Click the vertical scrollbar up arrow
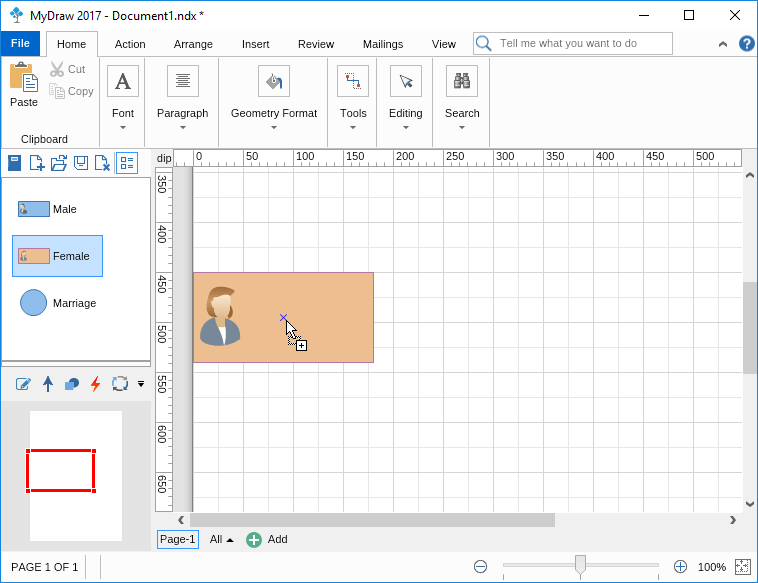The image size is (758, 583). [750, 175]
